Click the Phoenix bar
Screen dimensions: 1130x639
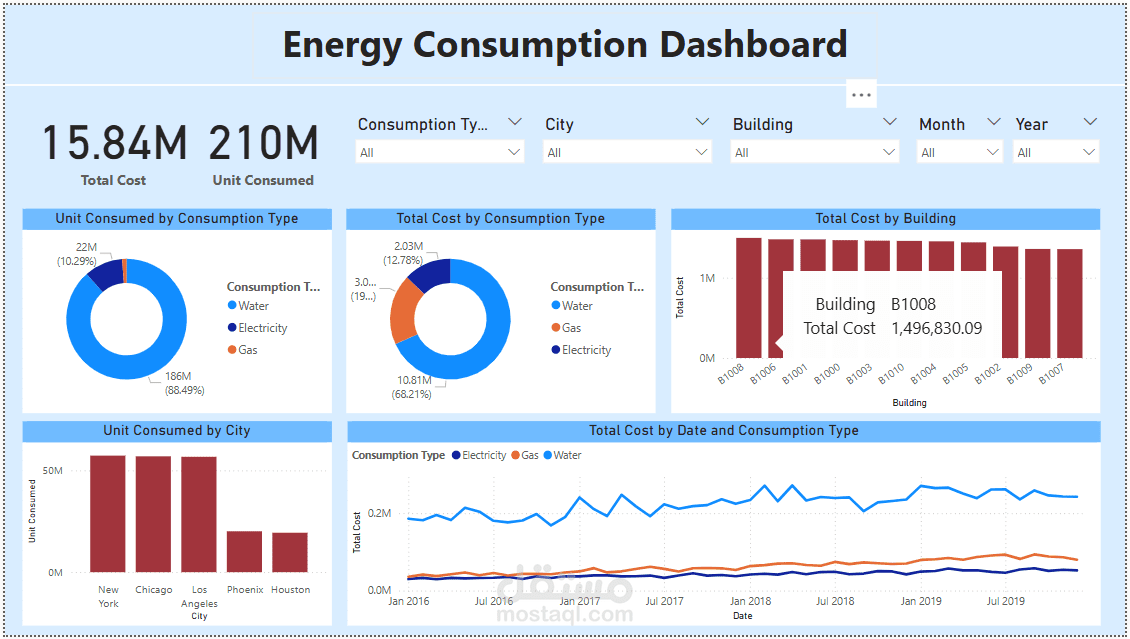click(244, 552)
